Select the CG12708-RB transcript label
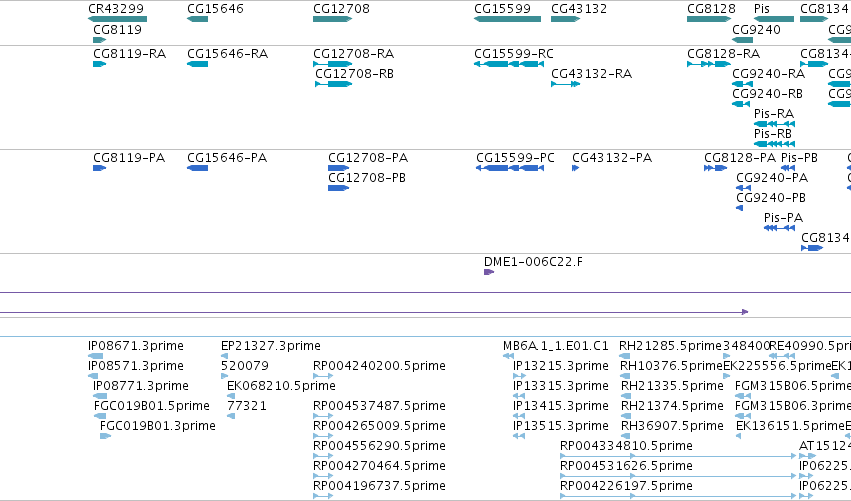Image resolution: width=851 pixels, height=501 pixels. click(x=354, y=73)
